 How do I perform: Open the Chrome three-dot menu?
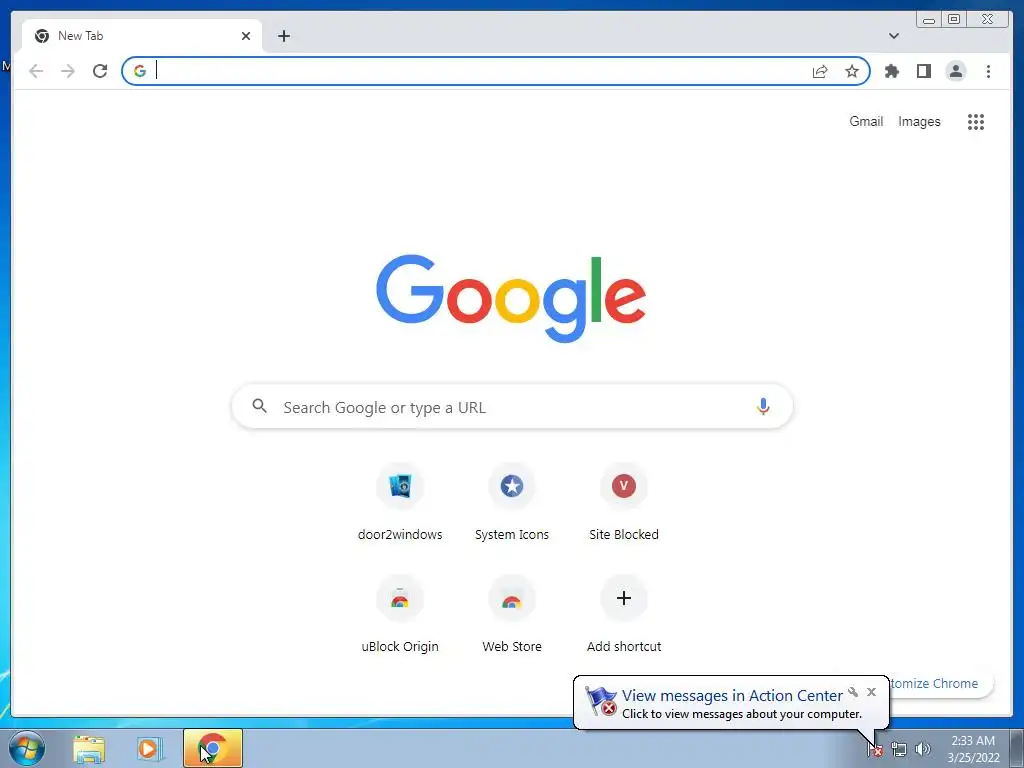pyautogui.click(x=988, y=71)
